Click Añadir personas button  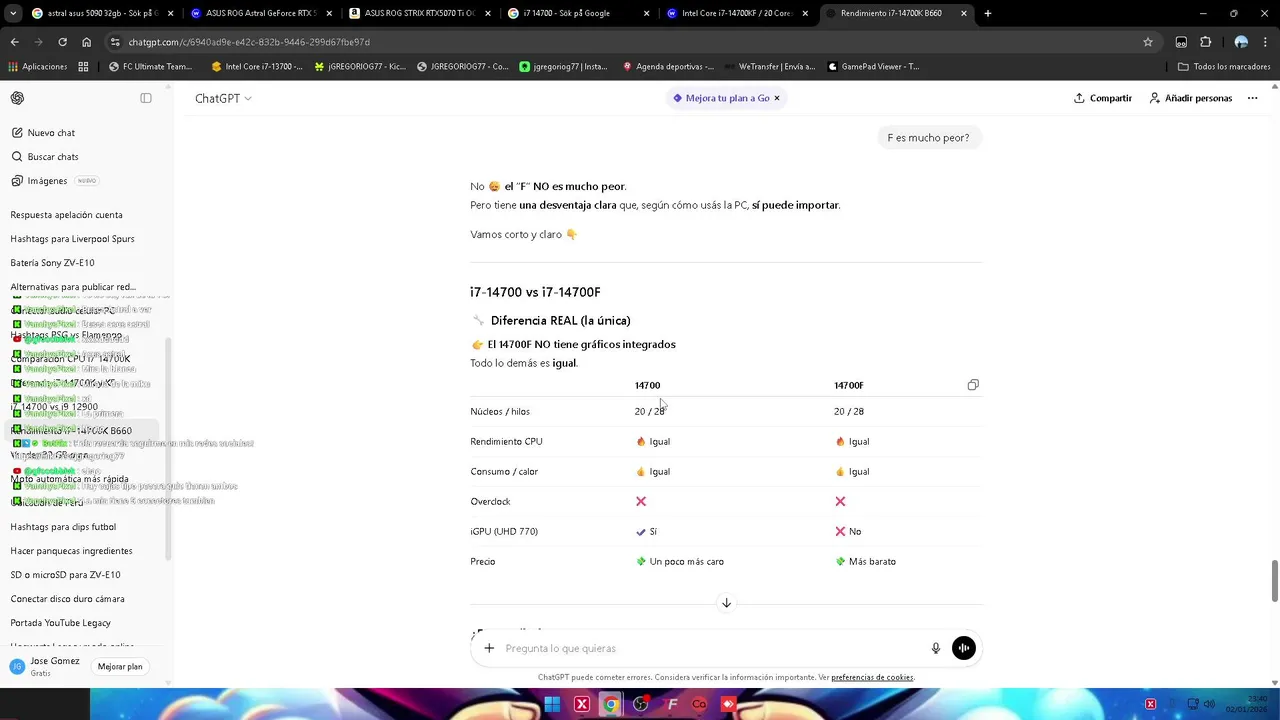[x=1190, y=98]
